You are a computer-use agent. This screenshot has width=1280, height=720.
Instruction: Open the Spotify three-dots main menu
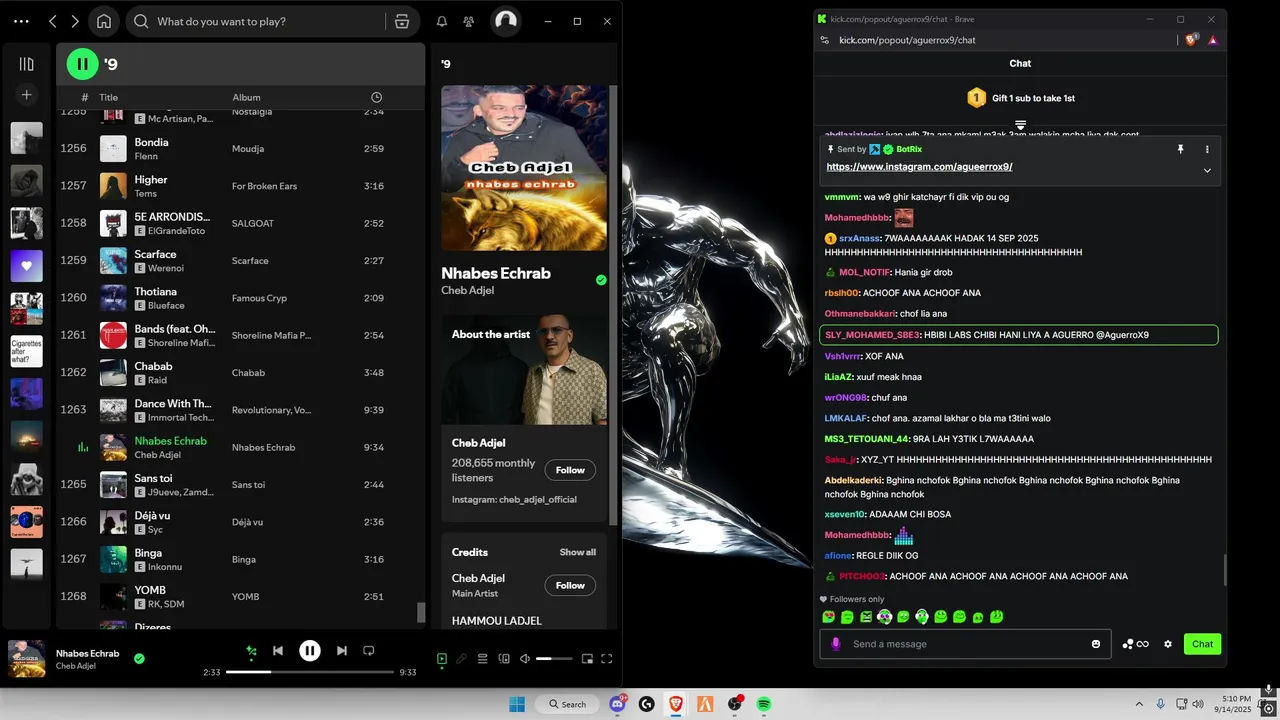click(21, 21)
